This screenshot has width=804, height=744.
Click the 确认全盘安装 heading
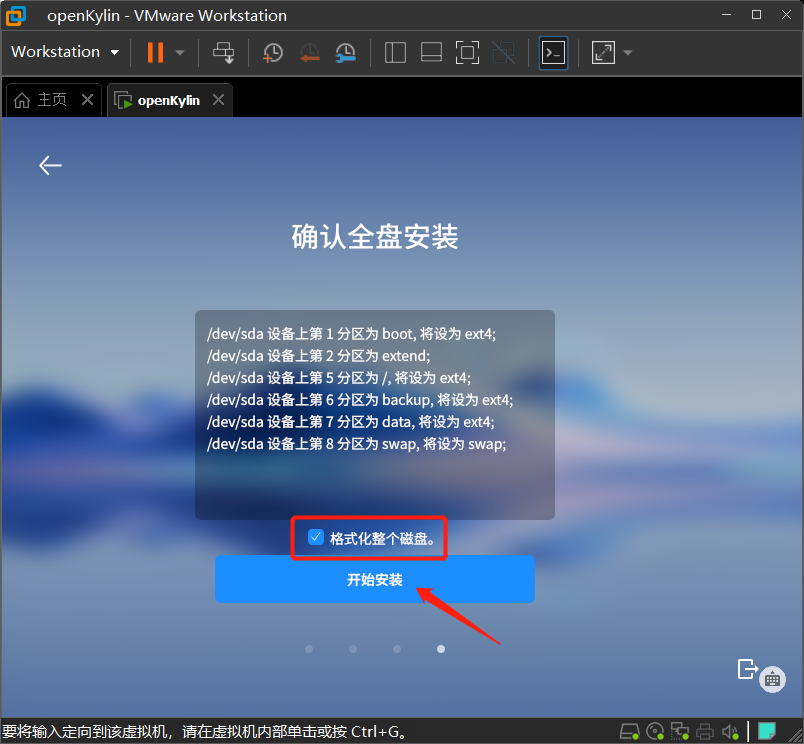[x=375, y=236]
